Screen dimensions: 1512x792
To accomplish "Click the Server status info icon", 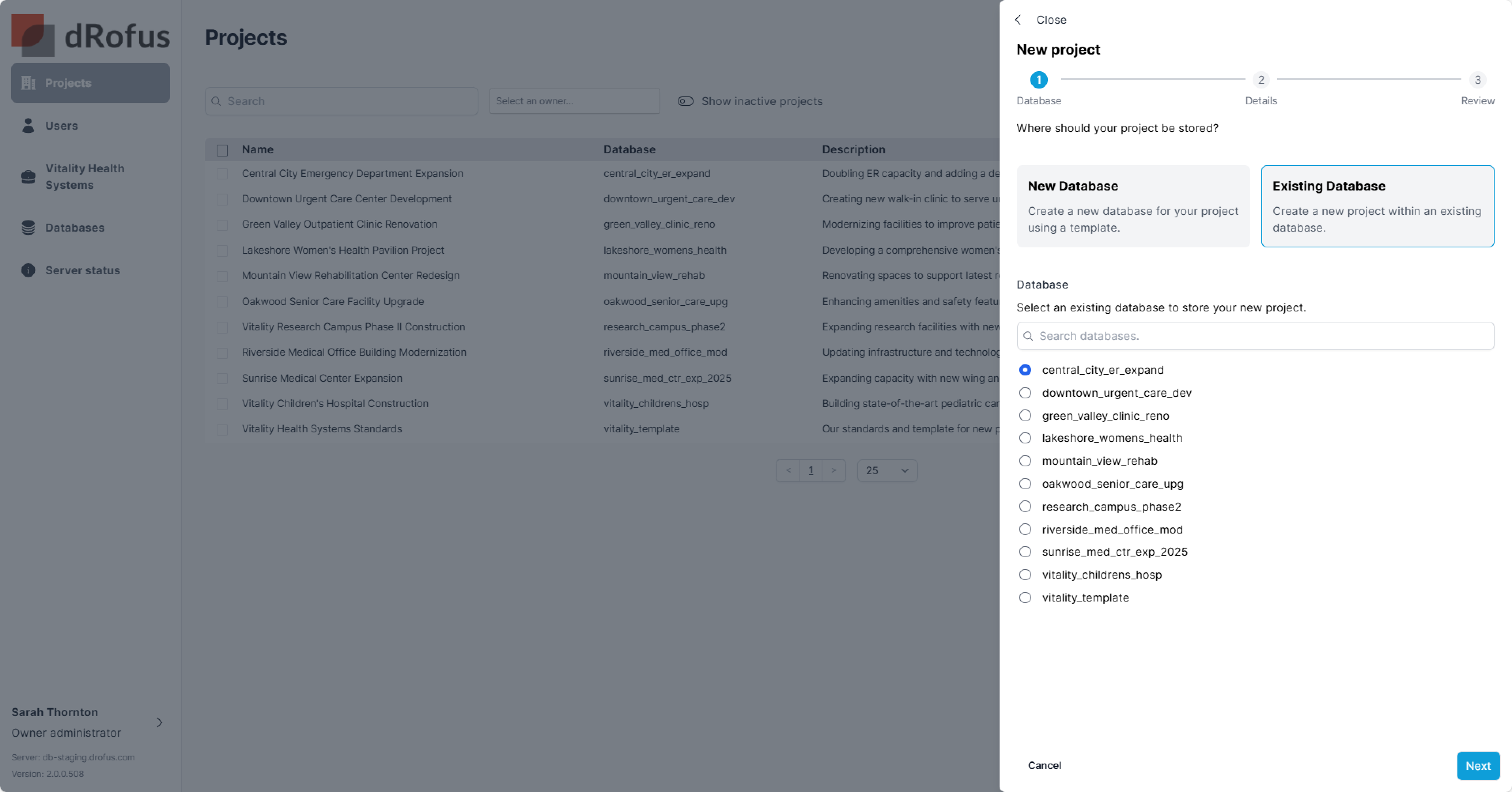I will [28, 270].
